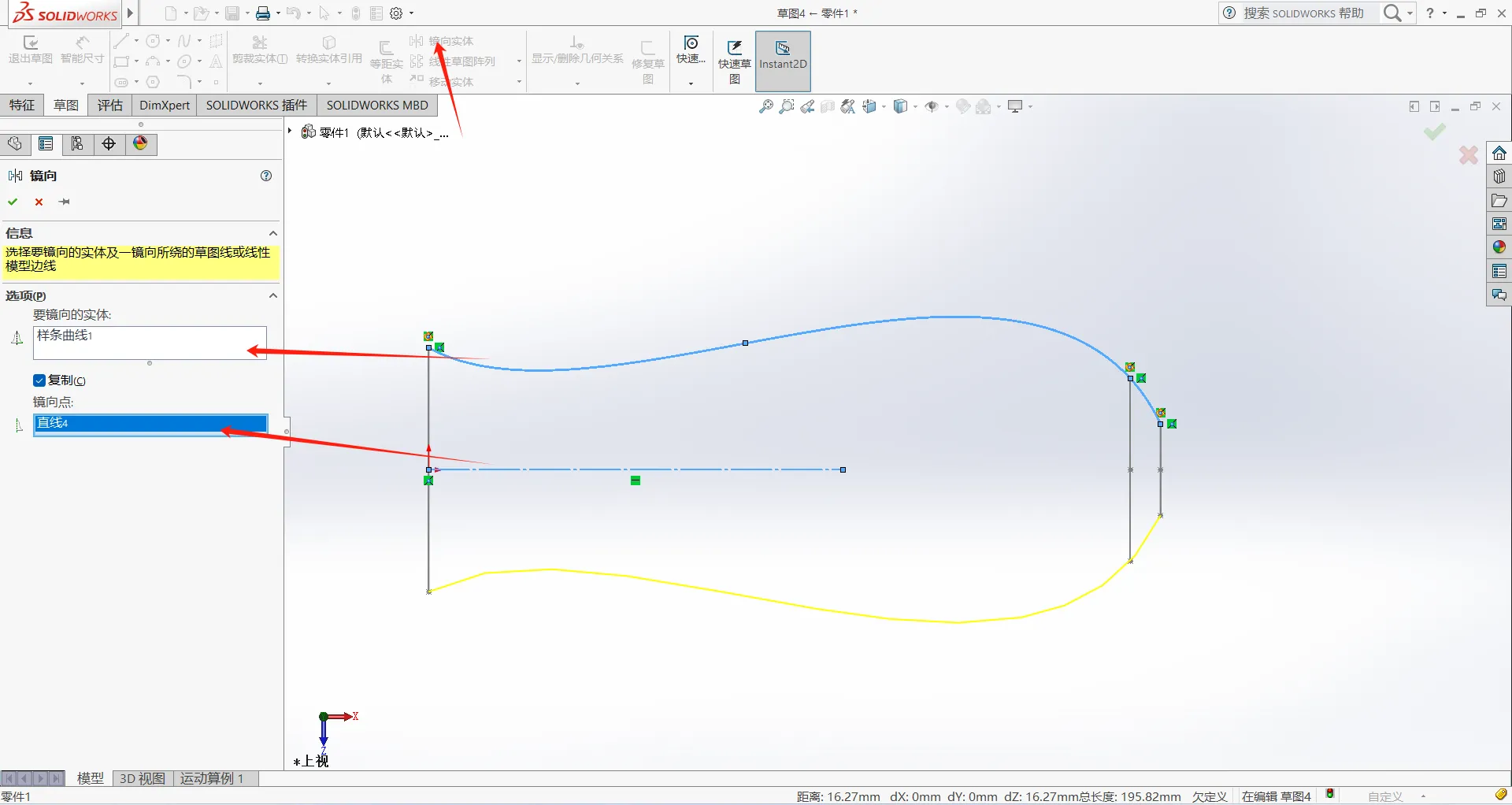Open the DimXpertManager crosshair tab

pyautogui.click(x=109, y=143)
